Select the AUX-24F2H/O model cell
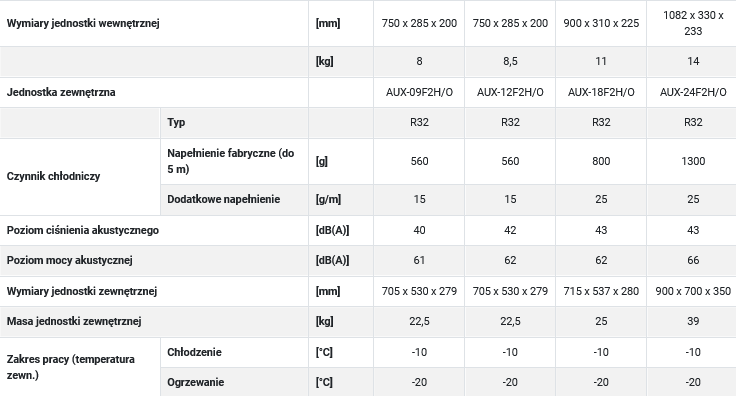The height and width of the screenshot is (396, 736). tap(693, 92)
